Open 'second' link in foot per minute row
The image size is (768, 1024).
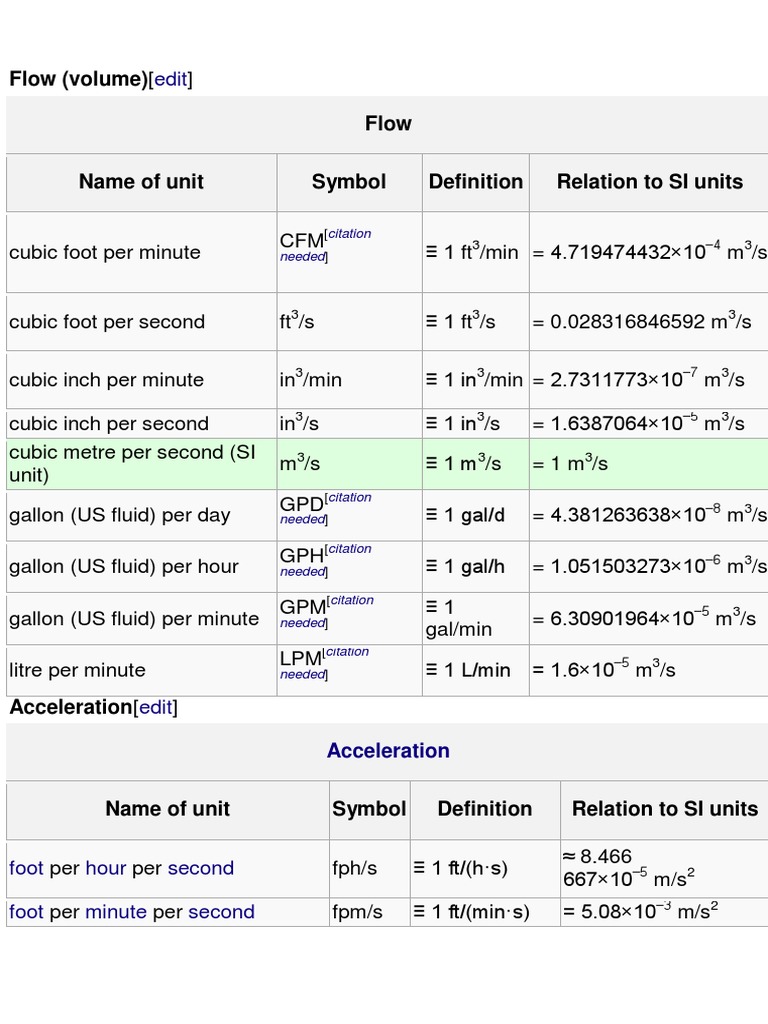click(x=221, y=912)
